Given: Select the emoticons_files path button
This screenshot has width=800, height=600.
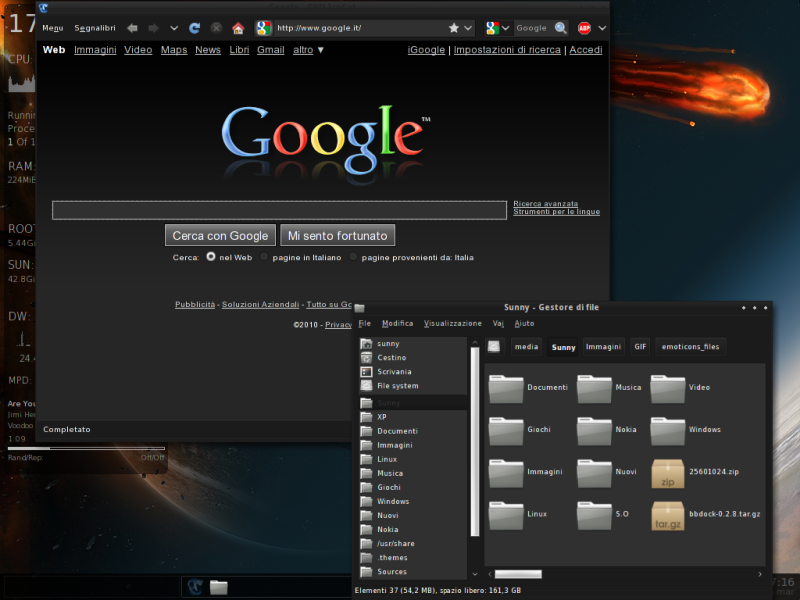Looking at the screenshot, I should (x=690, y=347).
